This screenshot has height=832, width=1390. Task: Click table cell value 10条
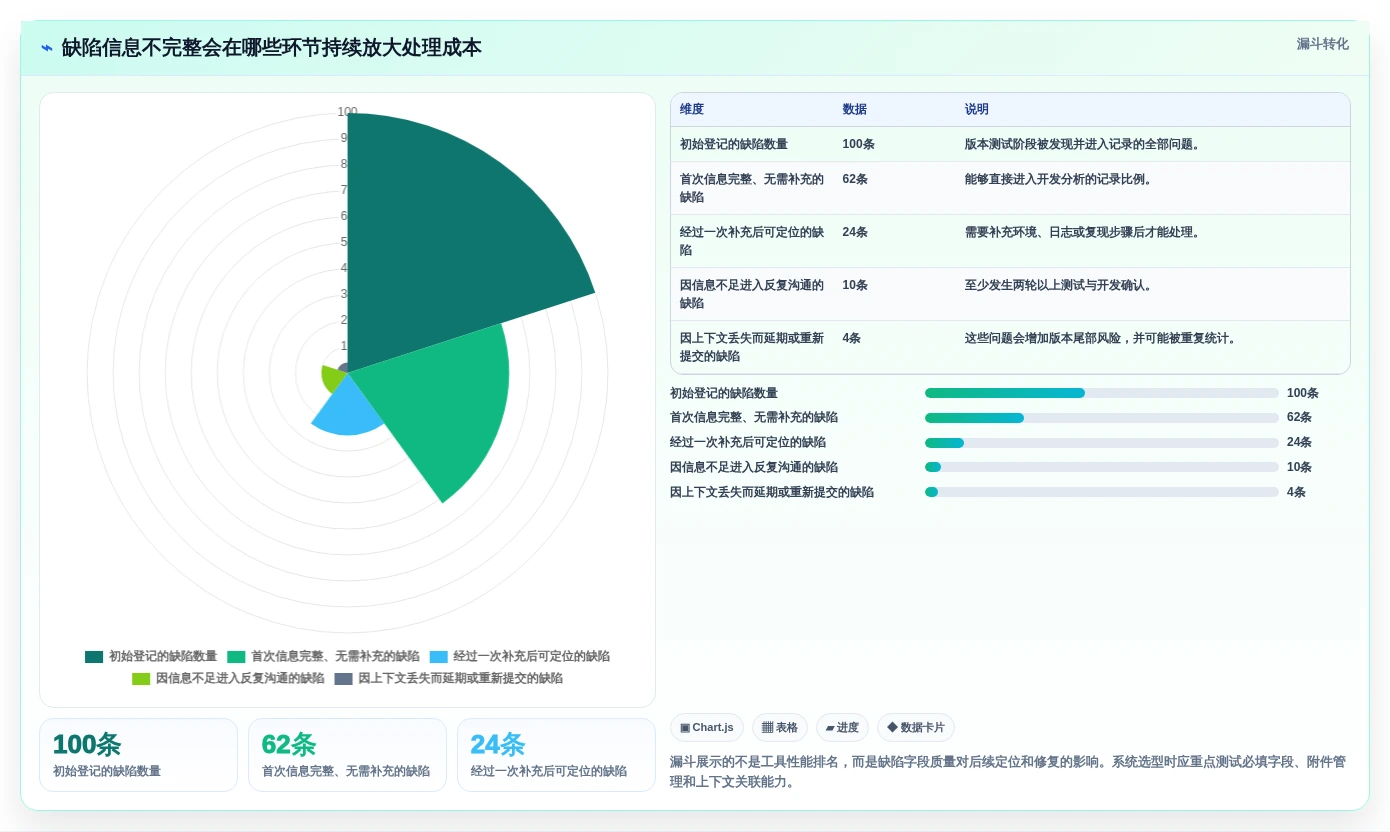coord(855,286)
